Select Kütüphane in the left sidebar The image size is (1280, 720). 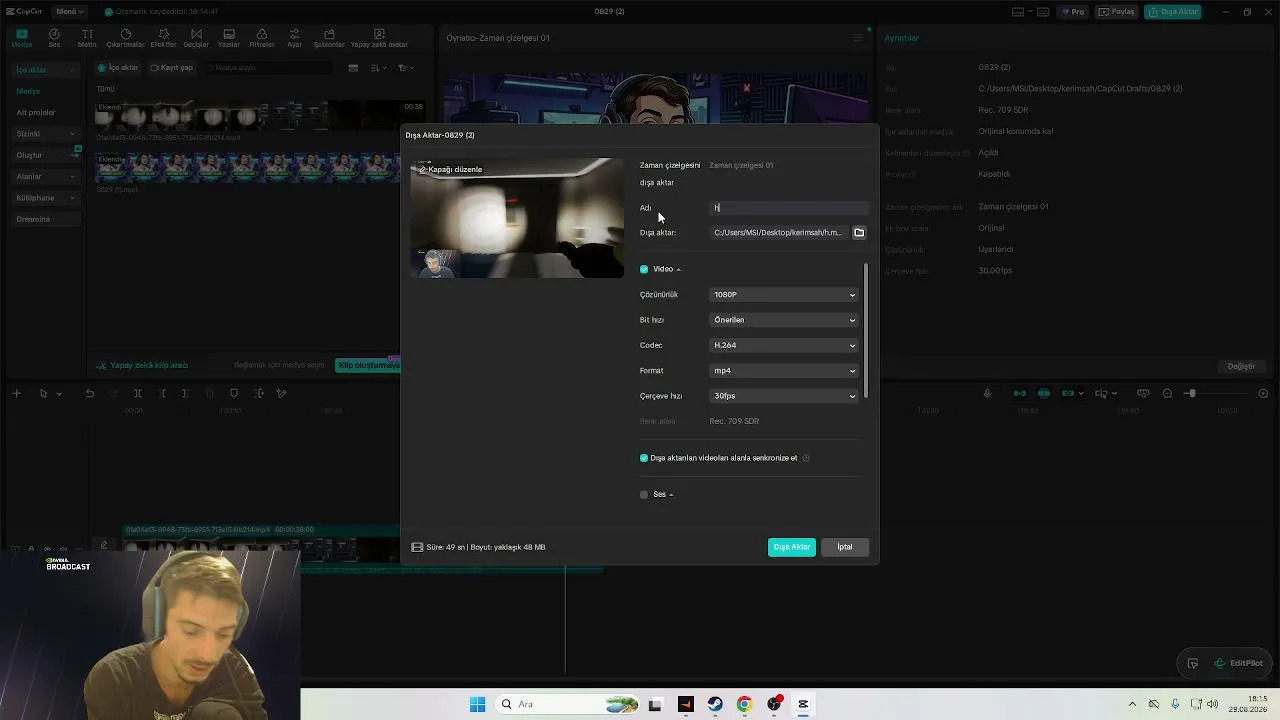pyautogui.click(x=45, y=198)
